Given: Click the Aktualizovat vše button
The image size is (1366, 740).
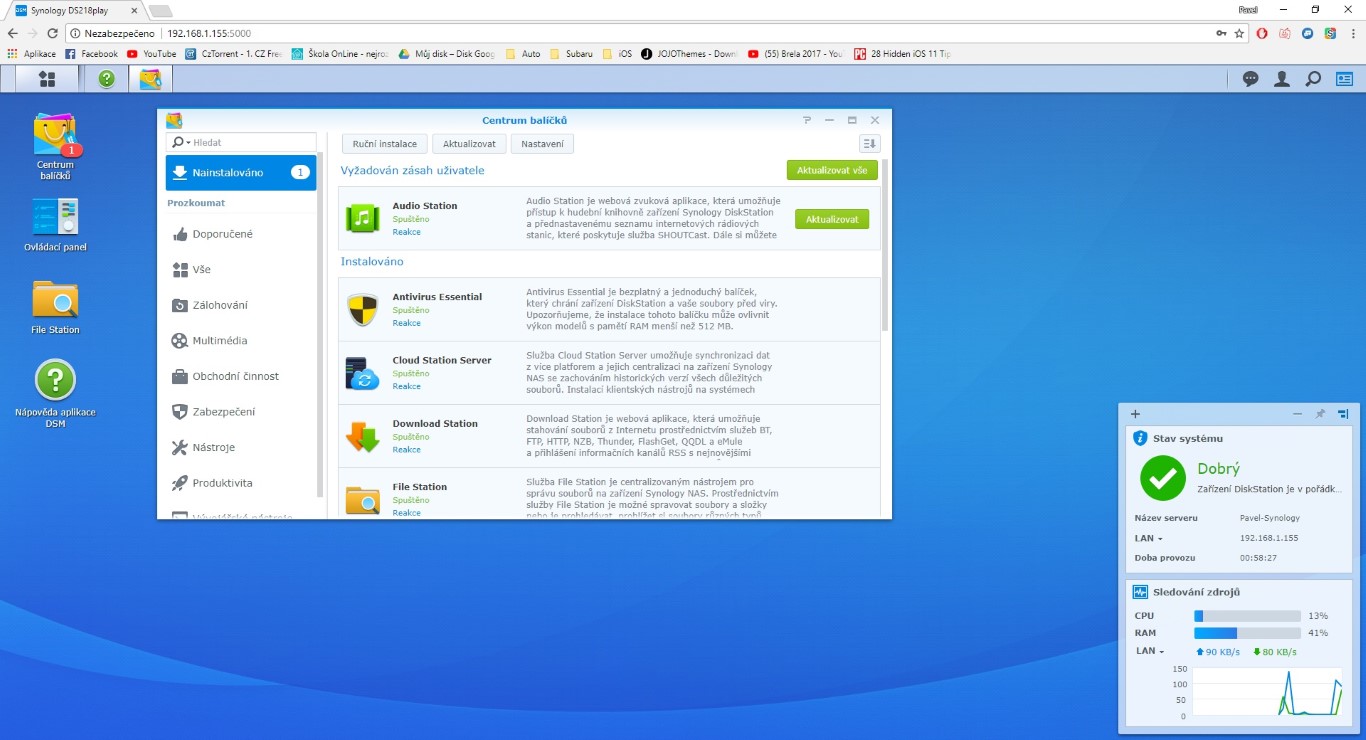Looking at the screenshot, I should 831,170.
